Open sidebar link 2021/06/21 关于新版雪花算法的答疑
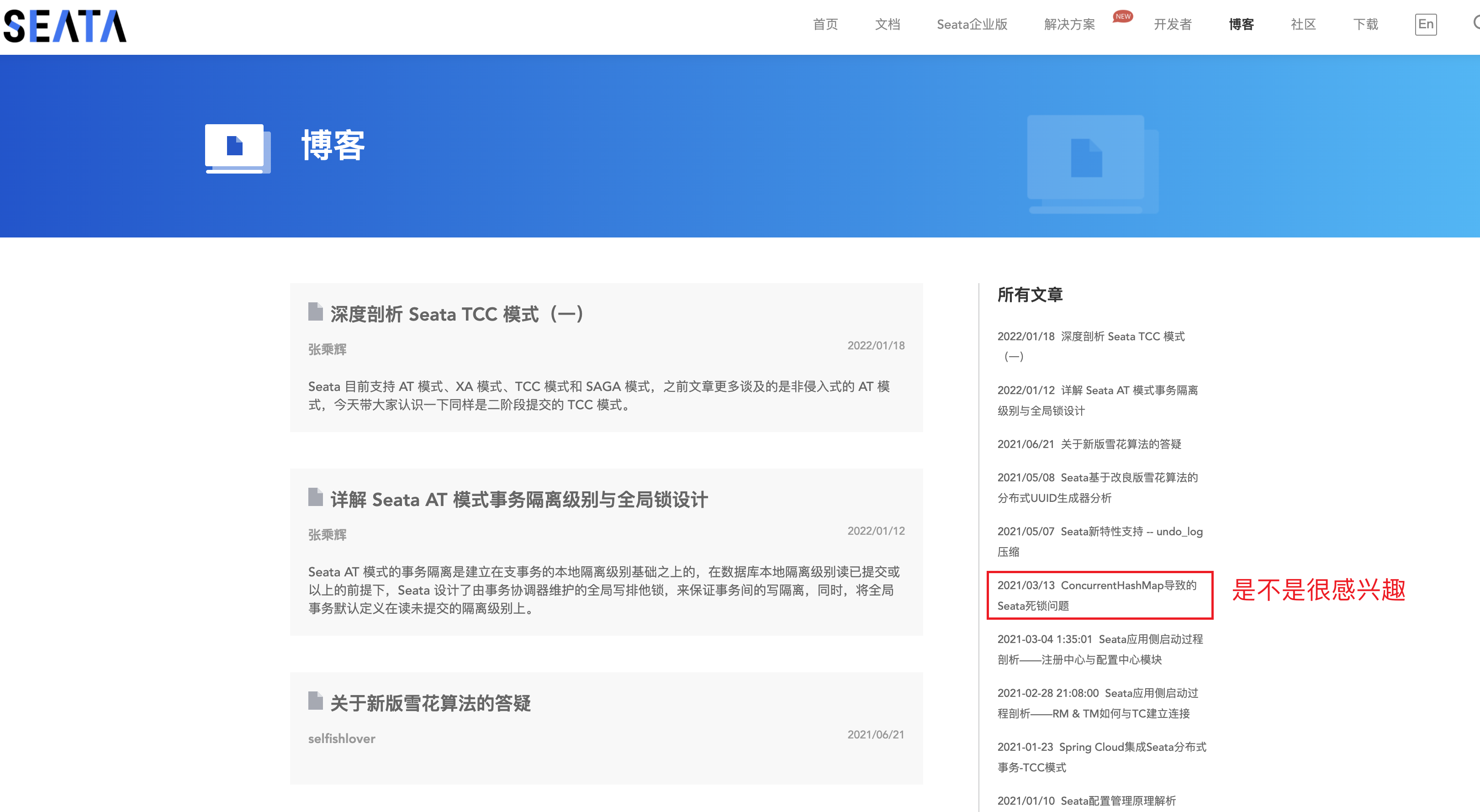This screenshot has width=1480, height=812. (x=1089, y=444)
